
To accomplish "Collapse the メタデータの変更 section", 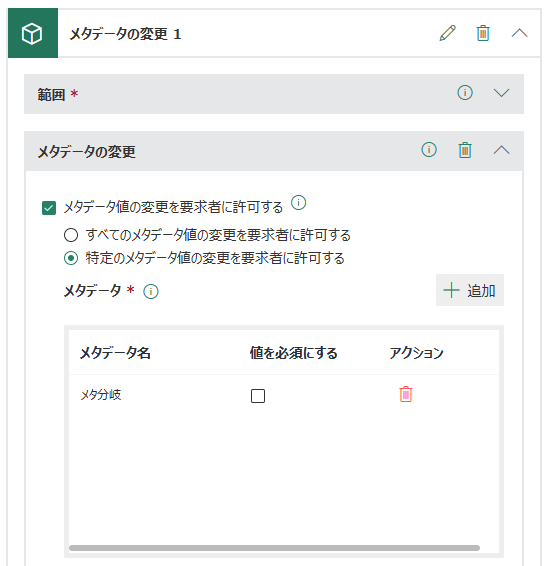I will 501,150.
